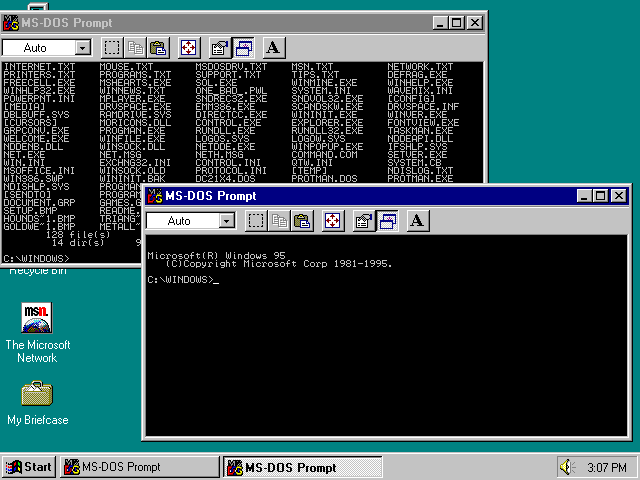Click INTERNET.TXT in directory listing
The image size is (640, 480).
pyautogui.click(x=39, y=67)
